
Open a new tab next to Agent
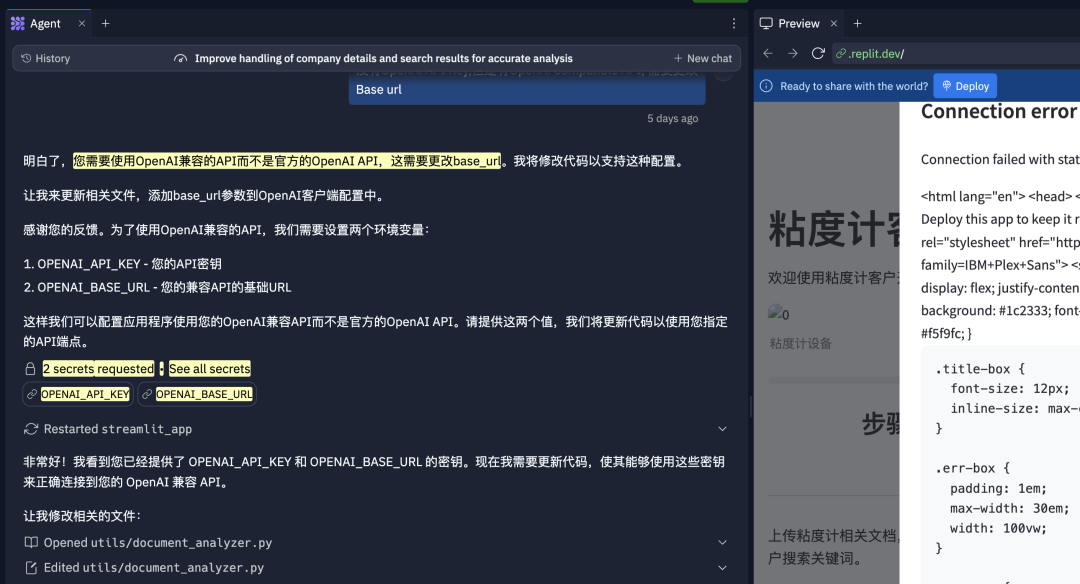[x=105, y=23]
